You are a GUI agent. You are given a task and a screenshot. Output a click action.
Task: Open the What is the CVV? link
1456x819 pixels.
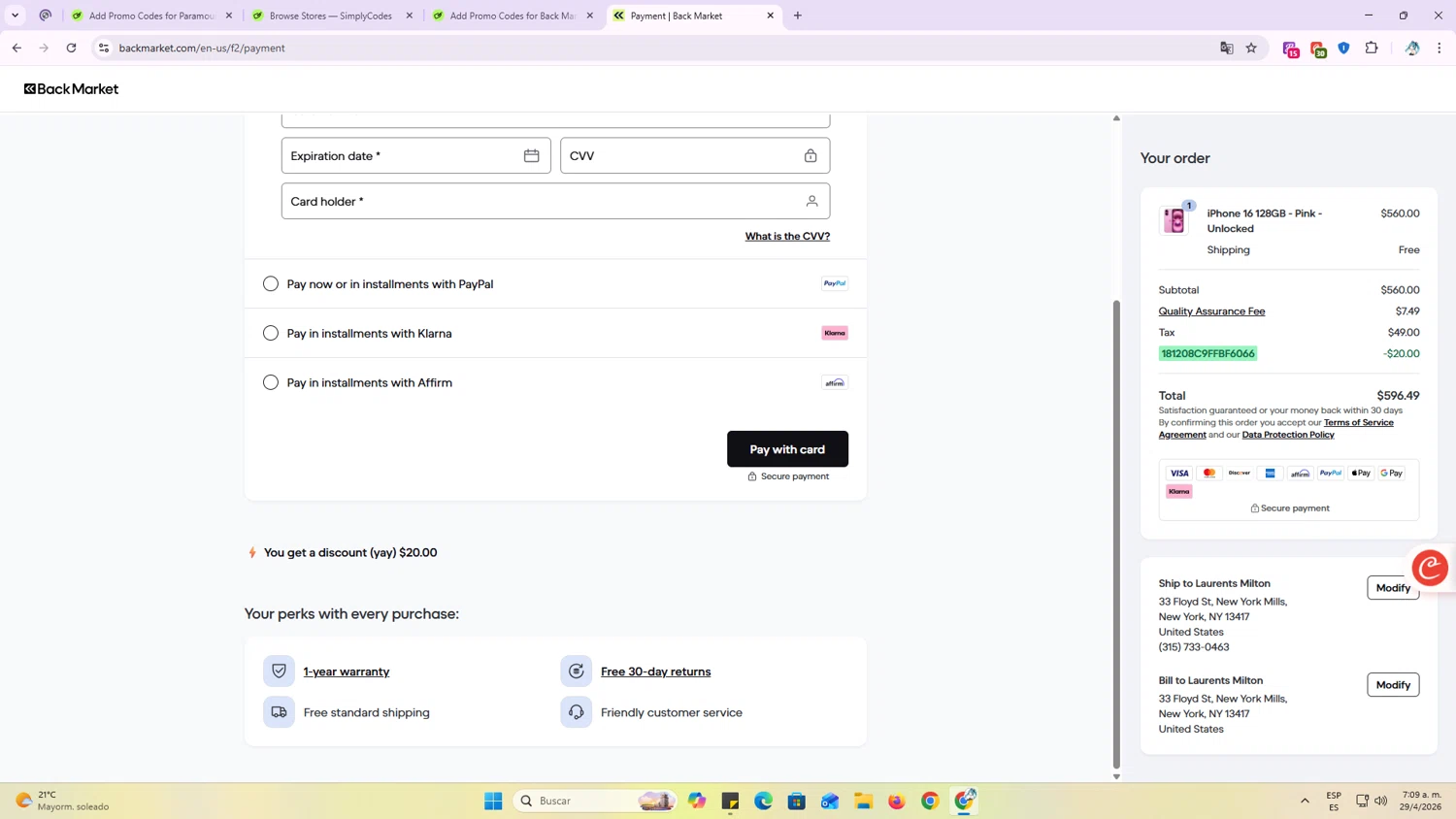(x=787, y=236)
